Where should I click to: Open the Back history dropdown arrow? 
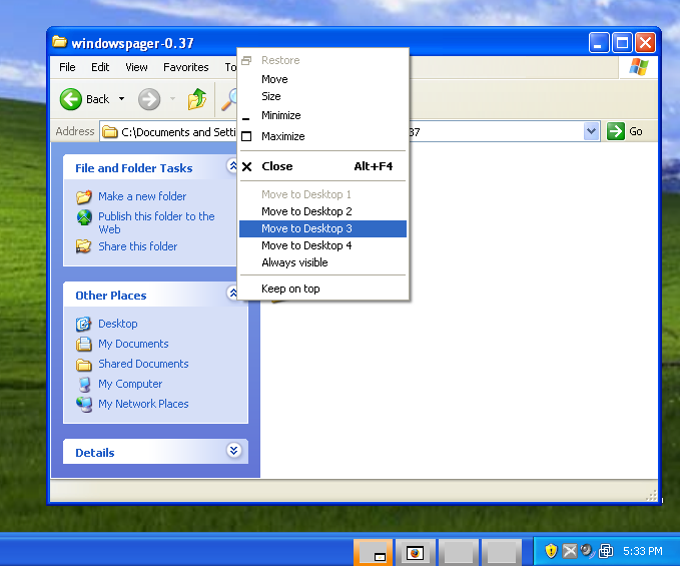pos(122,99)
